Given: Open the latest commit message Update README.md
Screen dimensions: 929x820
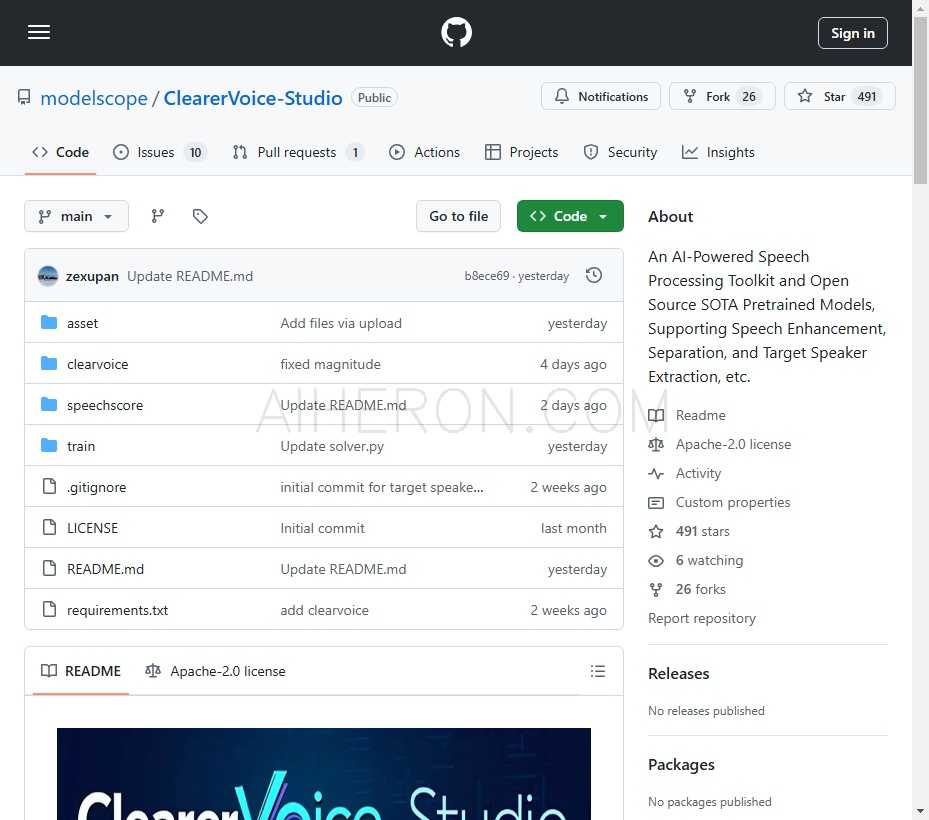Looking at the screenshot, I should tap(190, 276).
